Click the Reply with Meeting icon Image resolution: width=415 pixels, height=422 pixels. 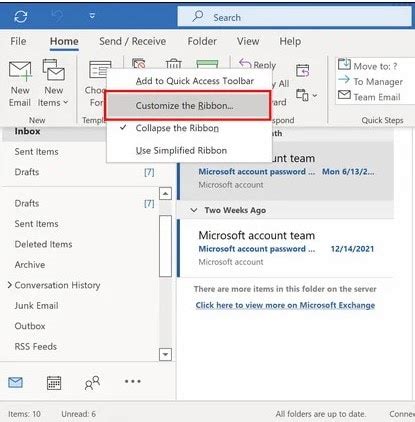coord(303,70)
